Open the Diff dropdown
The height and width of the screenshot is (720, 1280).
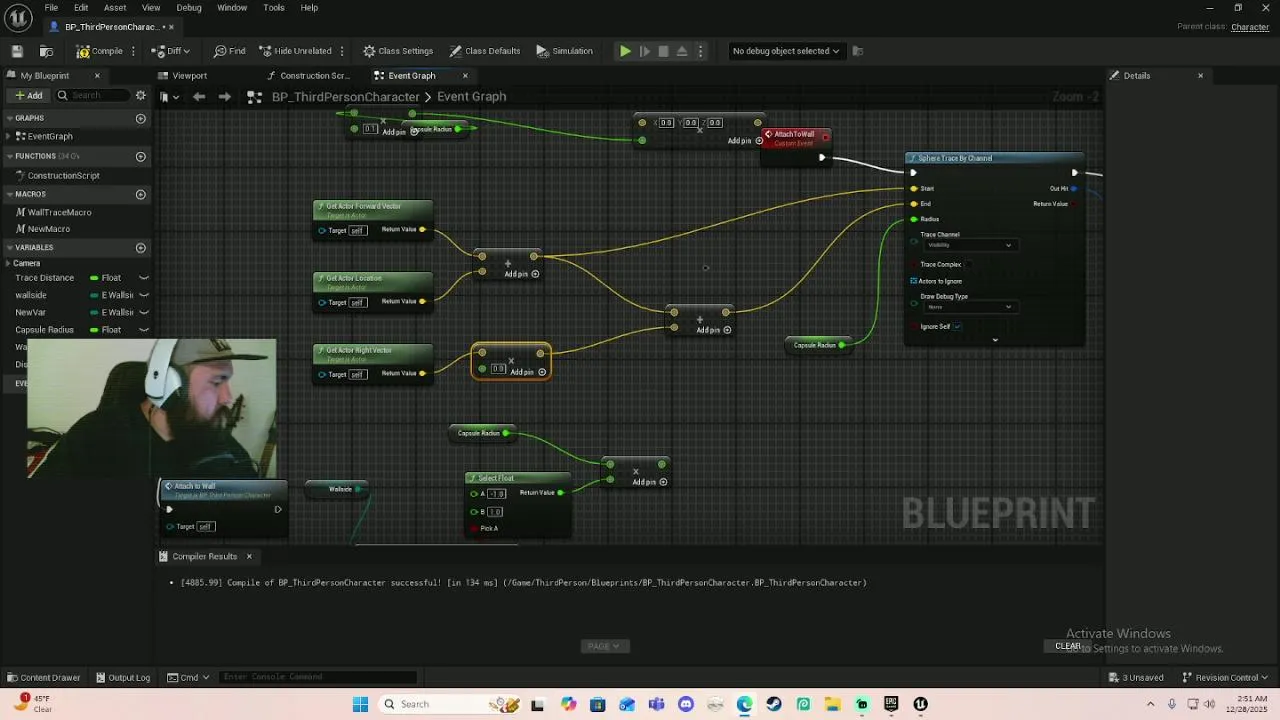(x=172, y=51)
